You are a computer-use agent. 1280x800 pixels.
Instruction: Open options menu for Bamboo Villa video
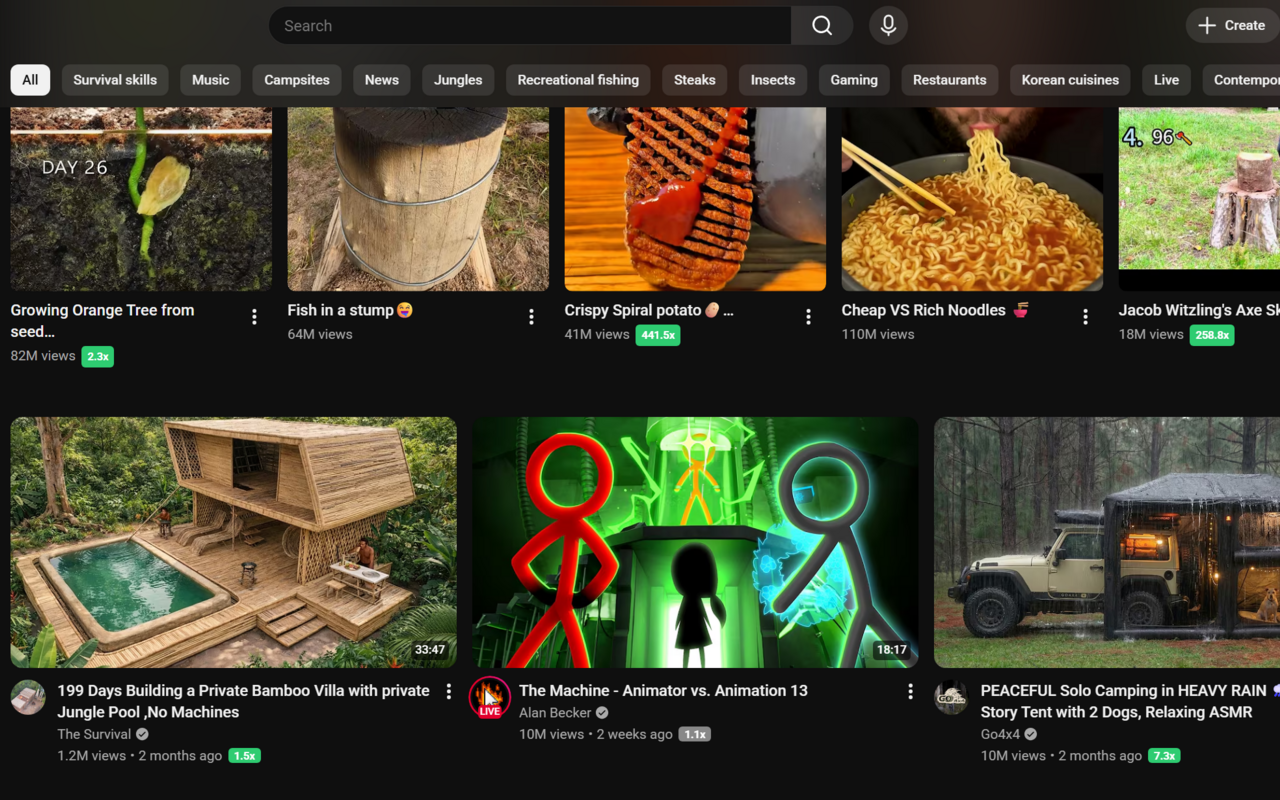pyautogui.click(x=449, y=691)
